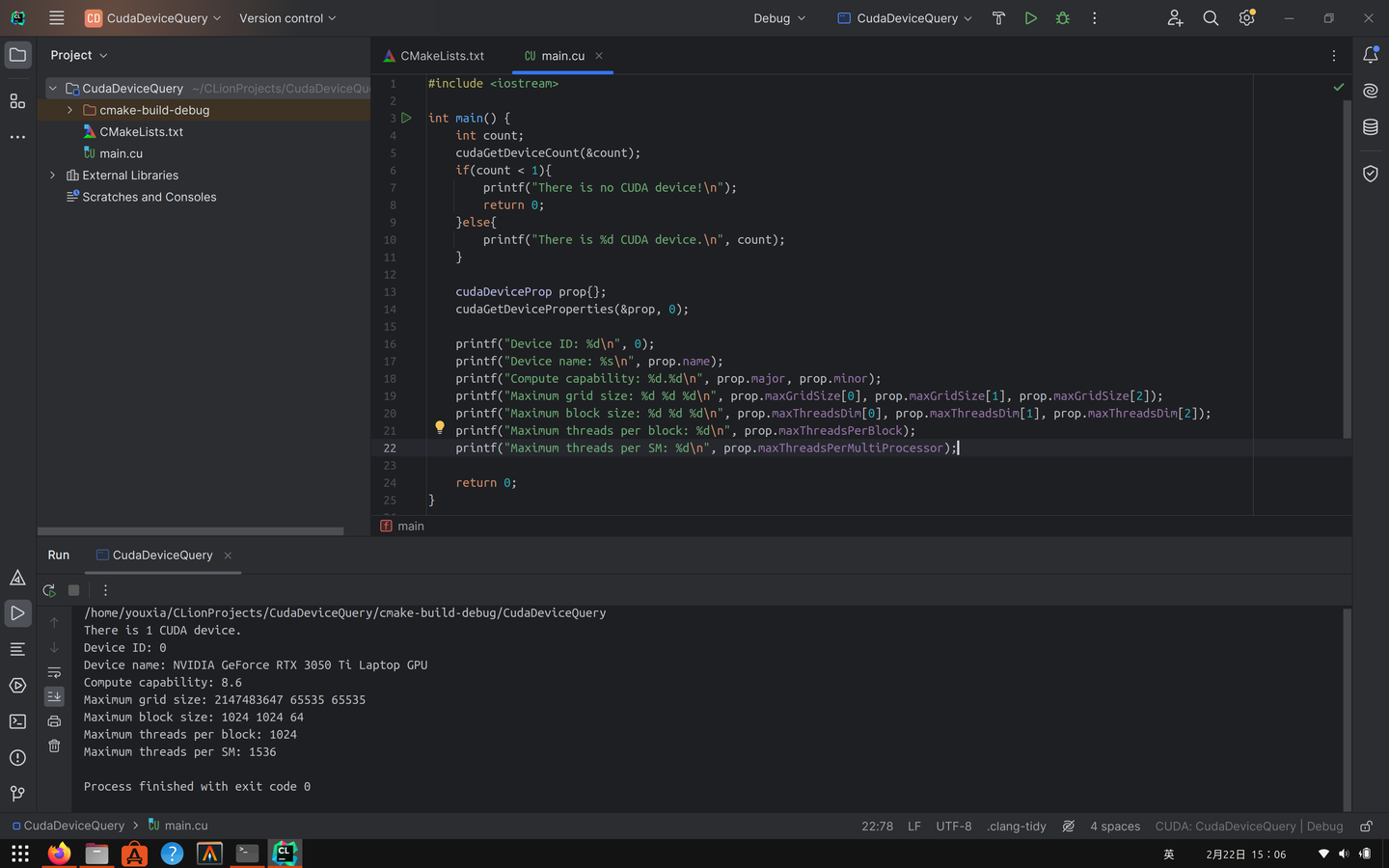Start debugging with the green bug icon
The height and width of the screenshot is (868, 1389).
[x=1061, y=17]
